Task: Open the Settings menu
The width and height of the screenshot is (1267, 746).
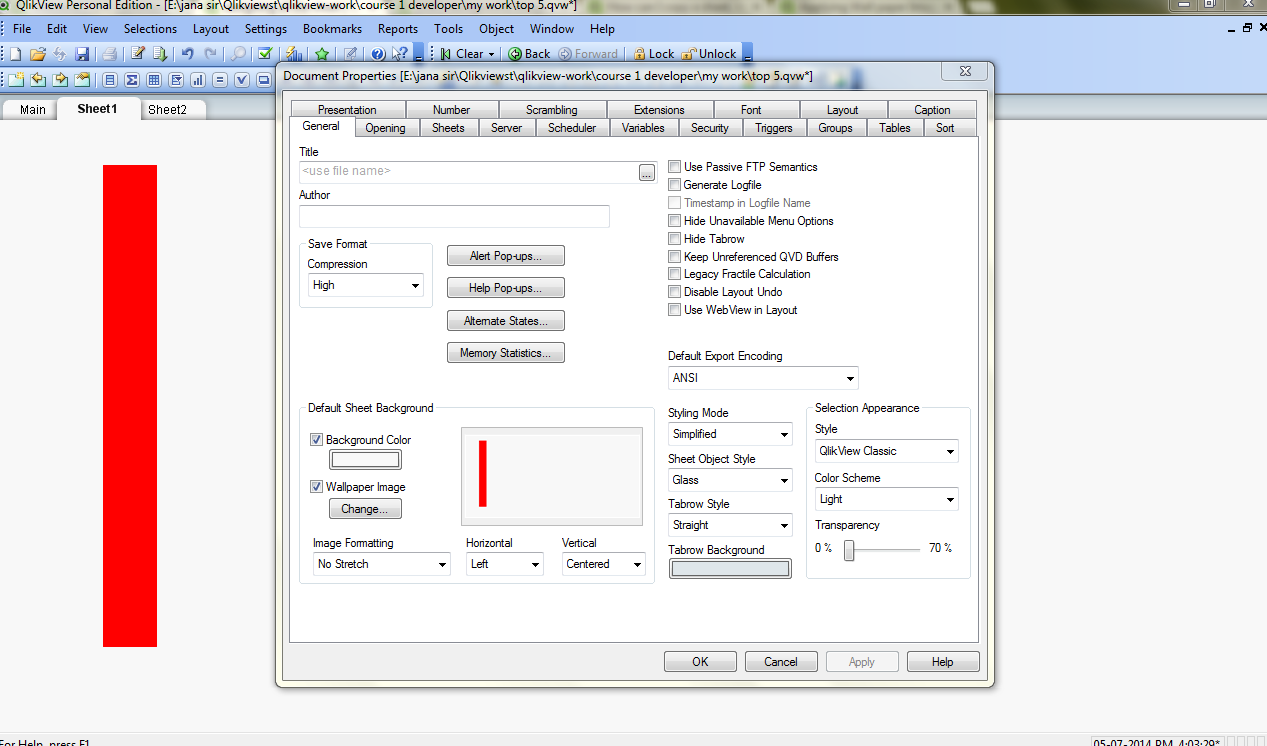Action: pyautogui.click(x=266, y=29)
